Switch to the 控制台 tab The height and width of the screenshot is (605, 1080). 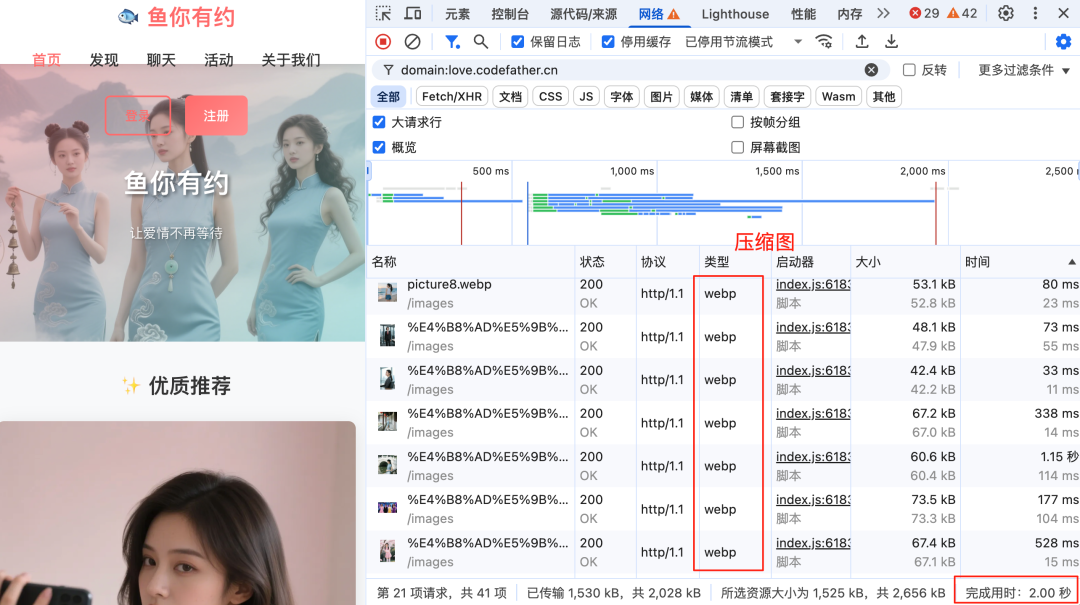510,13
